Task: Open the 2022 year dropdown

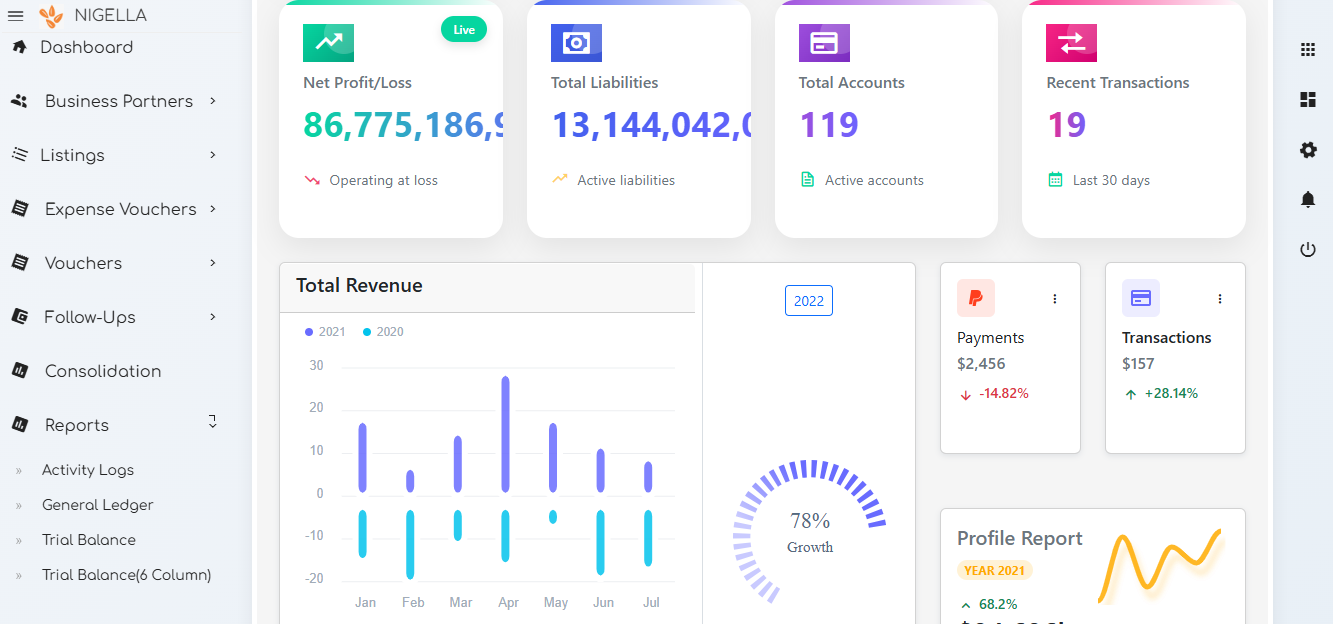Action: pyautogui.click(x=808, y=301)
